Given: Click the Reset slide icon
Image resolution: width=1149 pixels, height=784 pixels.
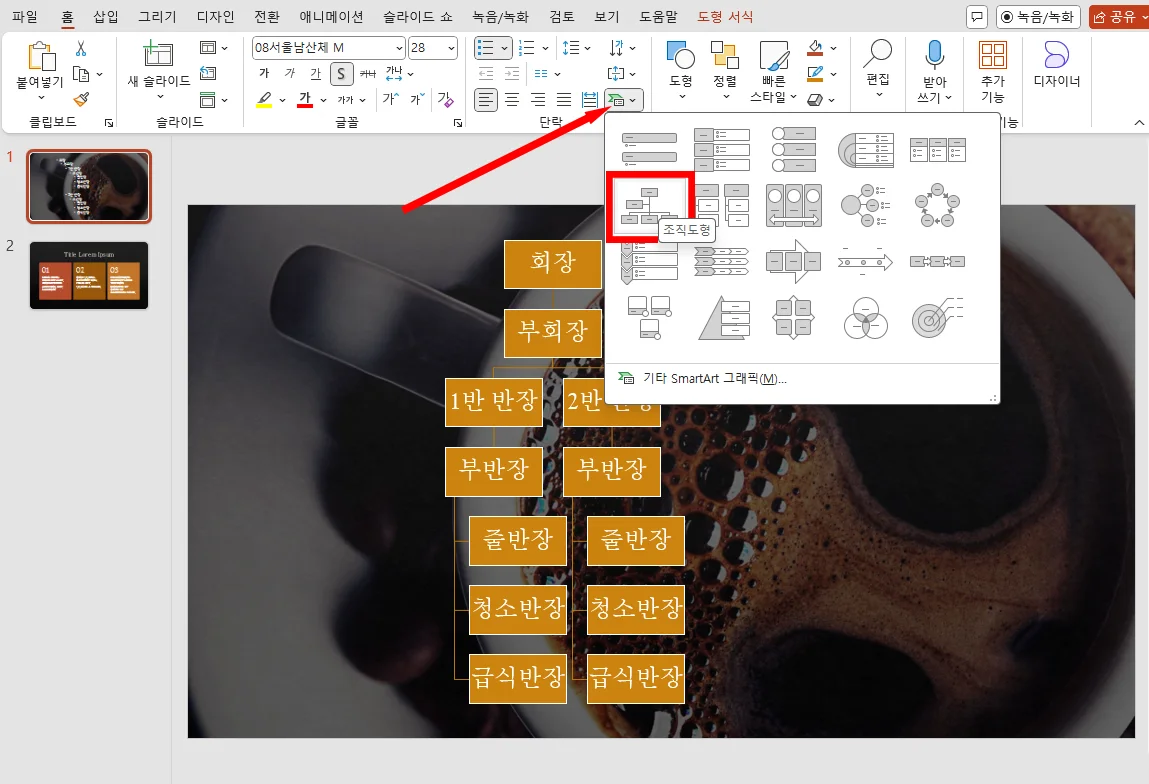Looking at the screenshot, I should (208, 73).
